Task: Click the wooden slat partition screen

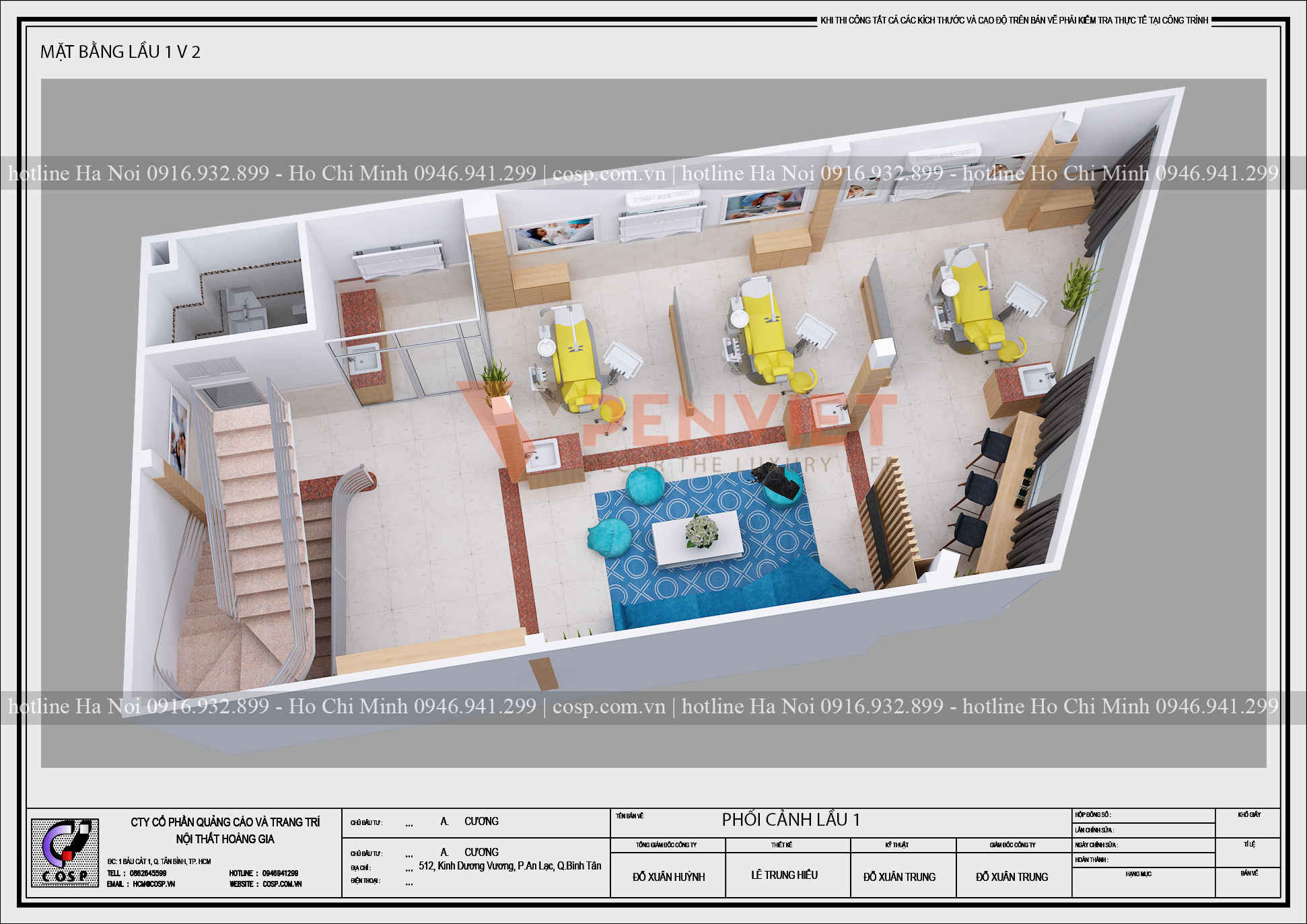Action: point(888,525)
